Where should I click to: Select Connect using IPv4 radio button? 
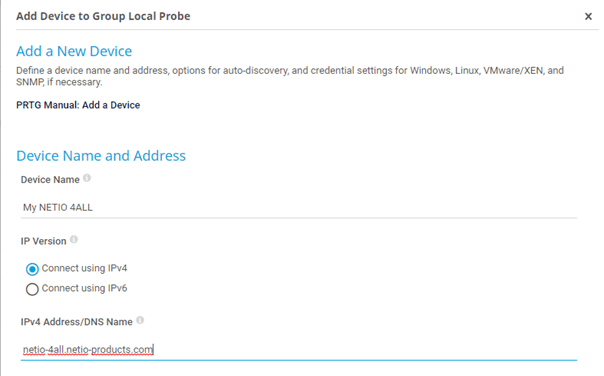pos(32,269)
